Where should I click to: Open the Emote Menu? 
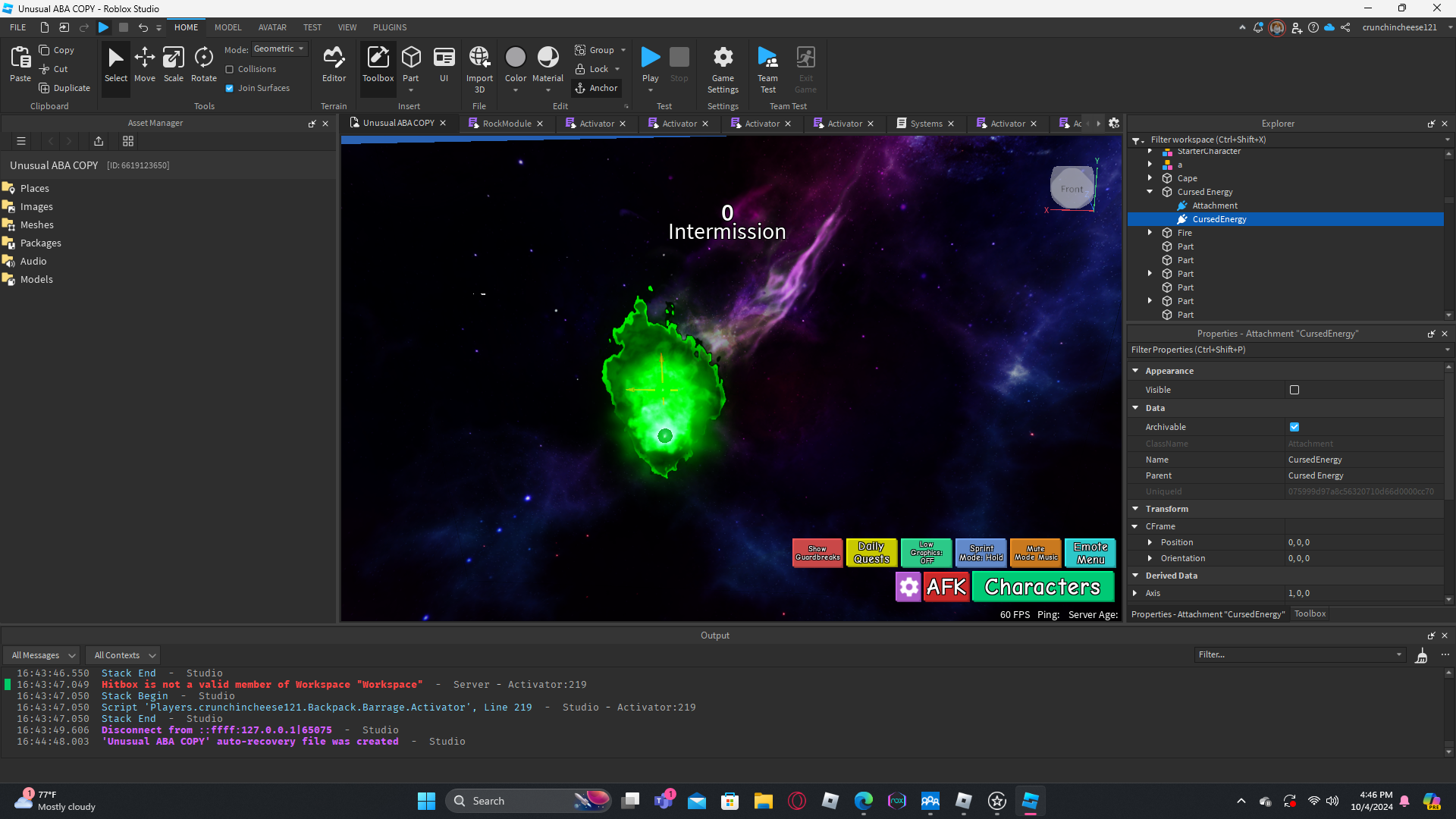coord(1090,553)
